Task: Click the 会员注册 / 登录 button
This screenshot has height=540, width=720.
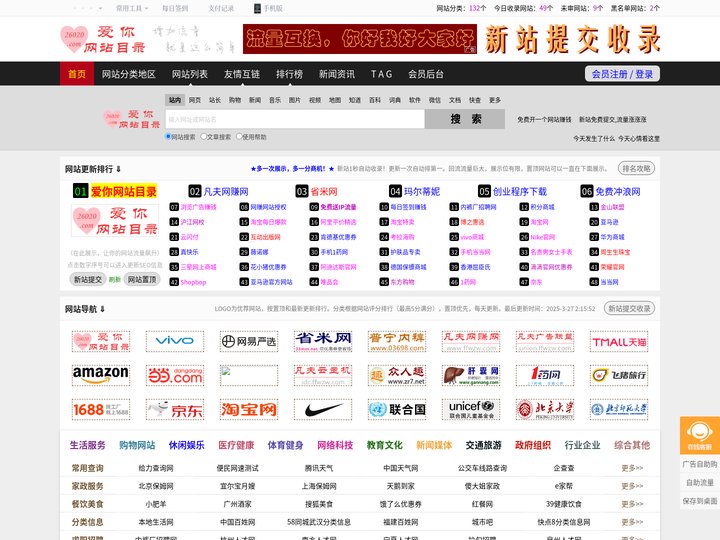Action: [622, 74]
